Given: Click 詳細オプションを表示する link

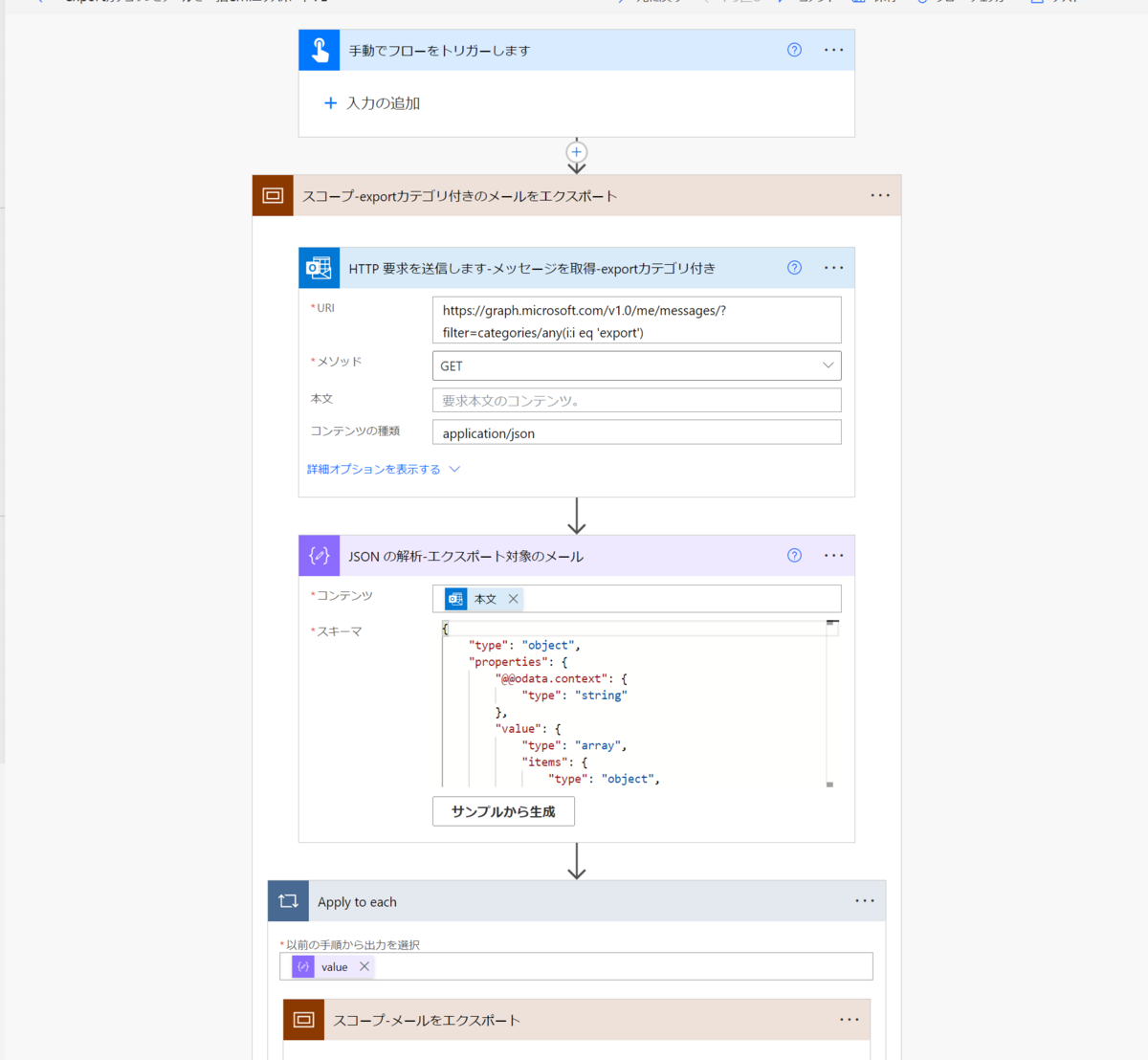Looking at the screenshot, I should click(374, 469).
